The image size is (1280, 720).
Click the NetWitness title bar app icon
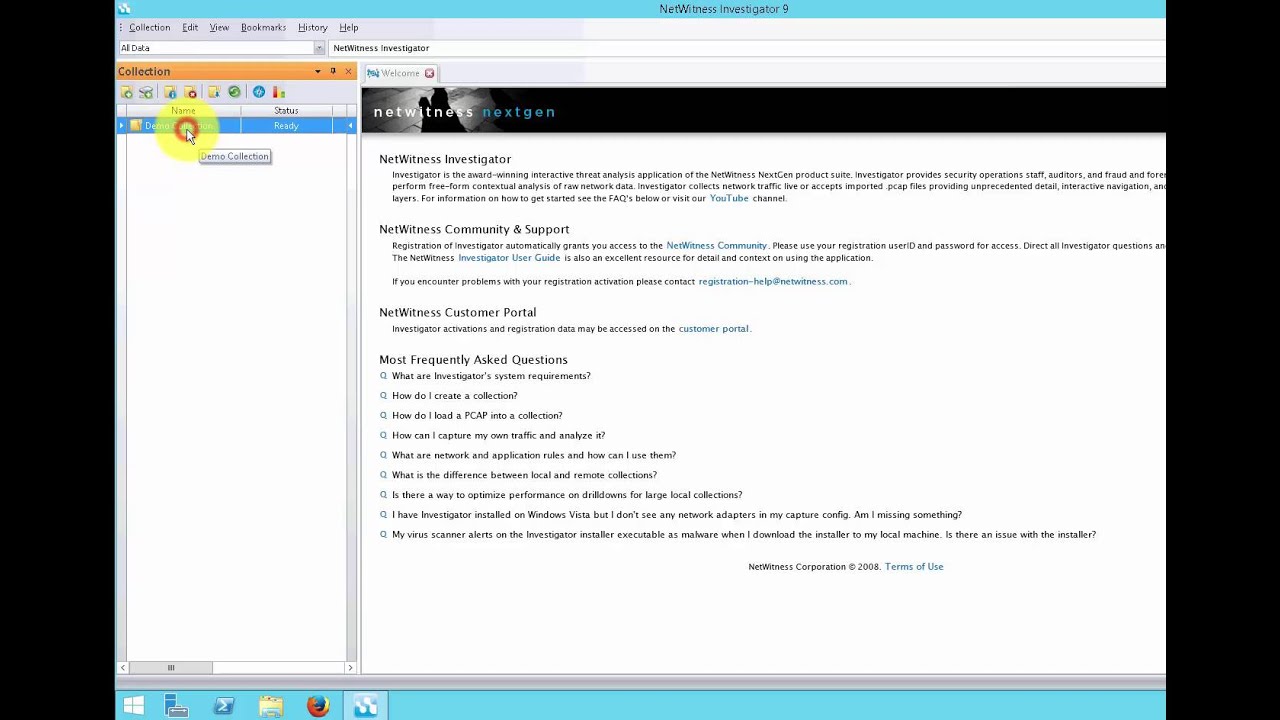click(125, 8)
